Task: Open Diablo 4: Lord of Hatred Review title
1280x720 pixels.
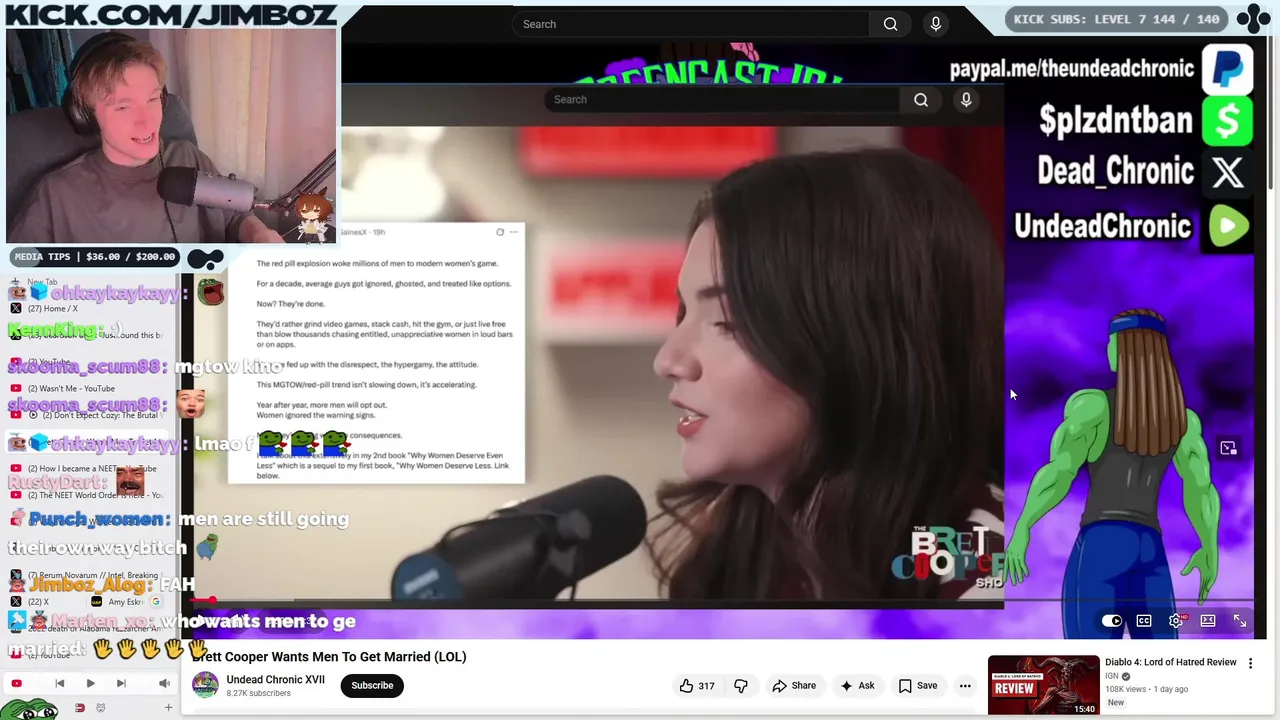Action: pos(1171,662)
